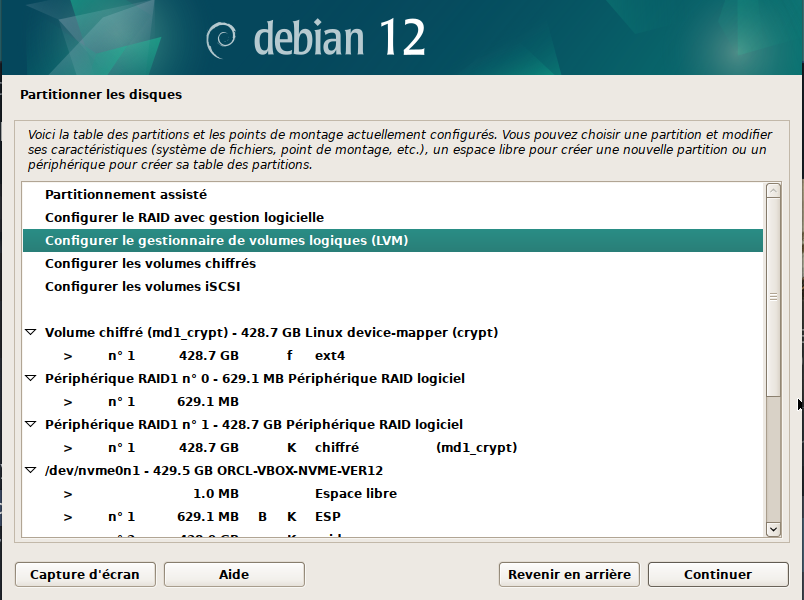Screen dimensions: 804x600
Task: Click the partition list scrollbar thumb
Action: click(773, 297)
